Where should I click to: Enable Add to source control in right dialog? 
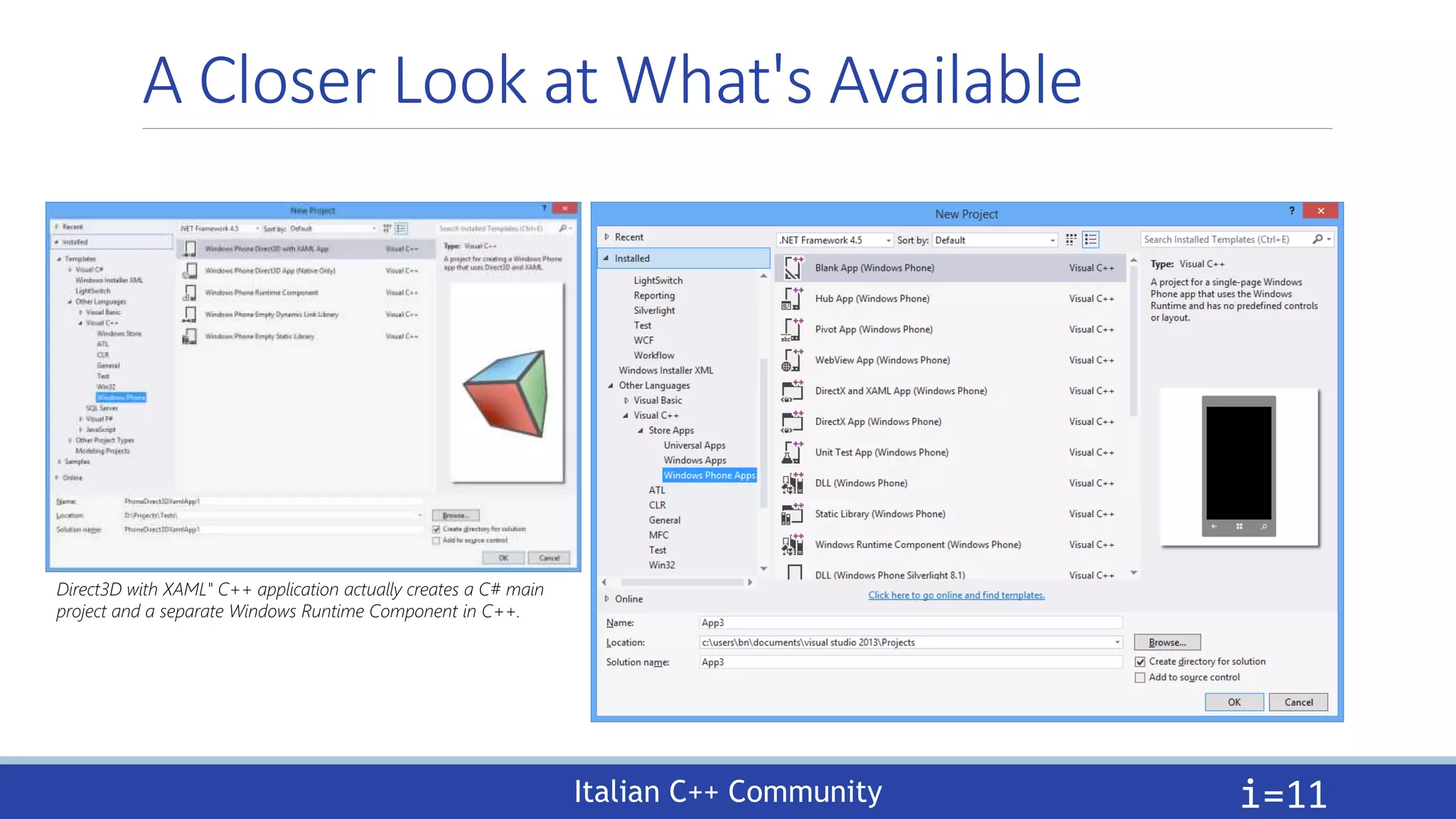tap(1140, 678)
